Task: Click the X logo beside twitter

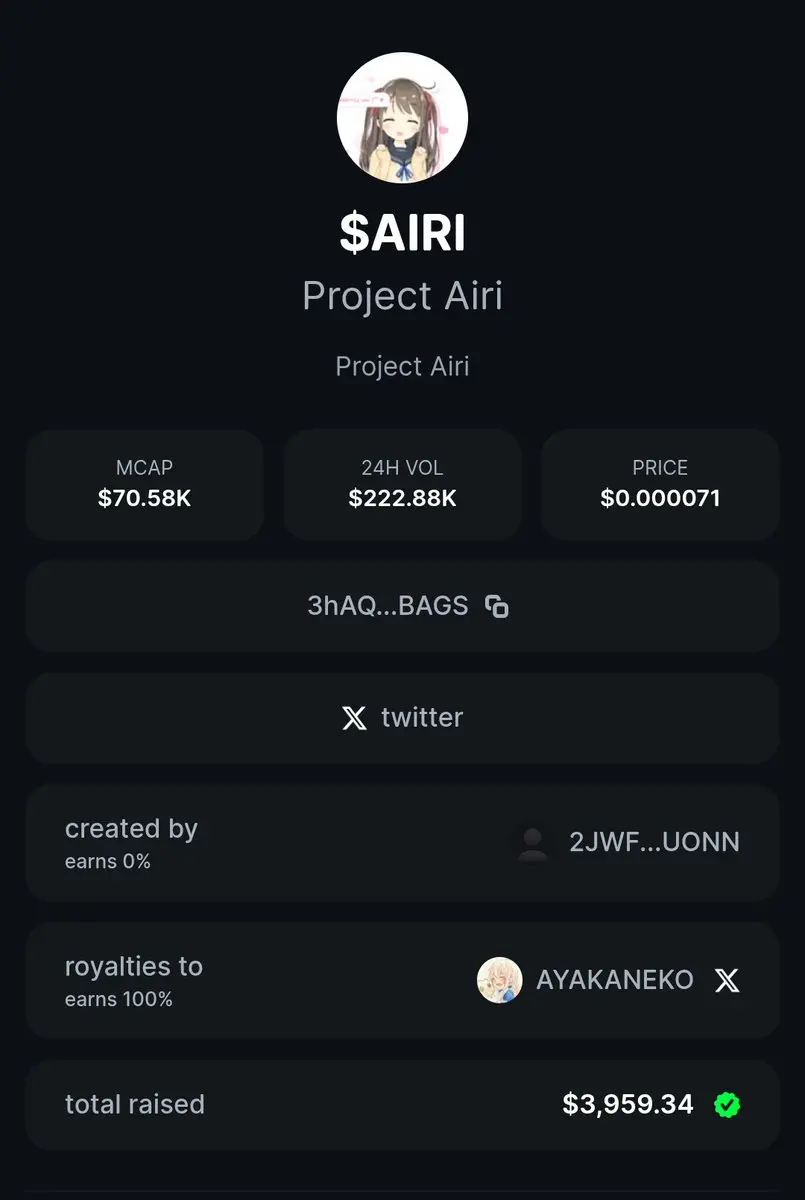Action: tap(354, 718)
